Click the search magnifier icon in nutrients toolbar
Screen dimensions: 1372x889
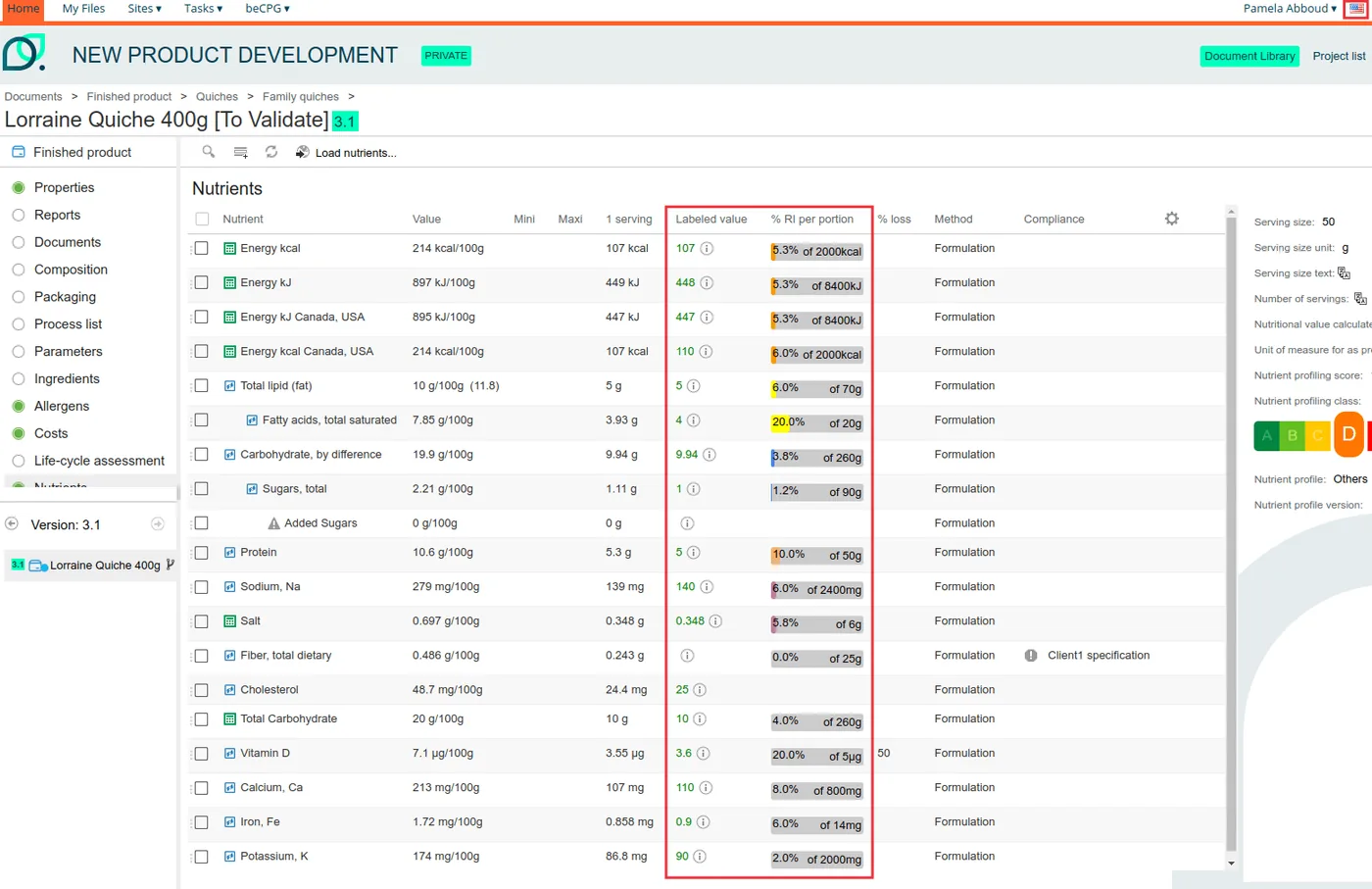pos(209,152)
